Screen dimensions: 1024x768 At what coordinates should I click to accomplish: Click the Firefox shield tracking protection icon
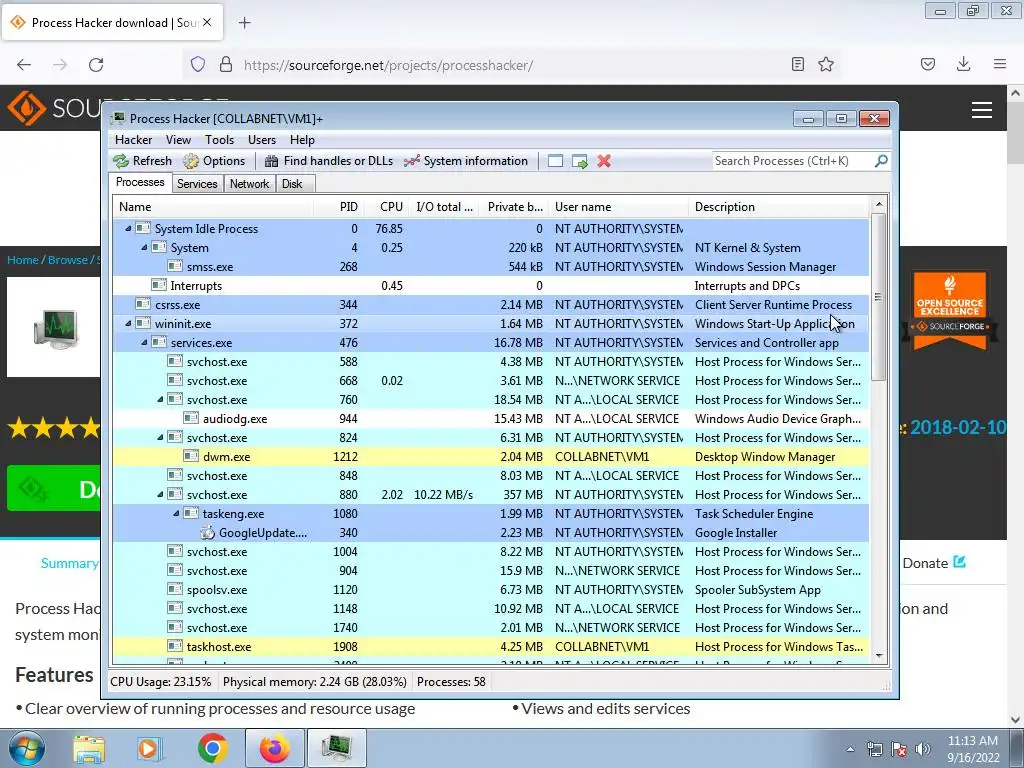(198, 65)
